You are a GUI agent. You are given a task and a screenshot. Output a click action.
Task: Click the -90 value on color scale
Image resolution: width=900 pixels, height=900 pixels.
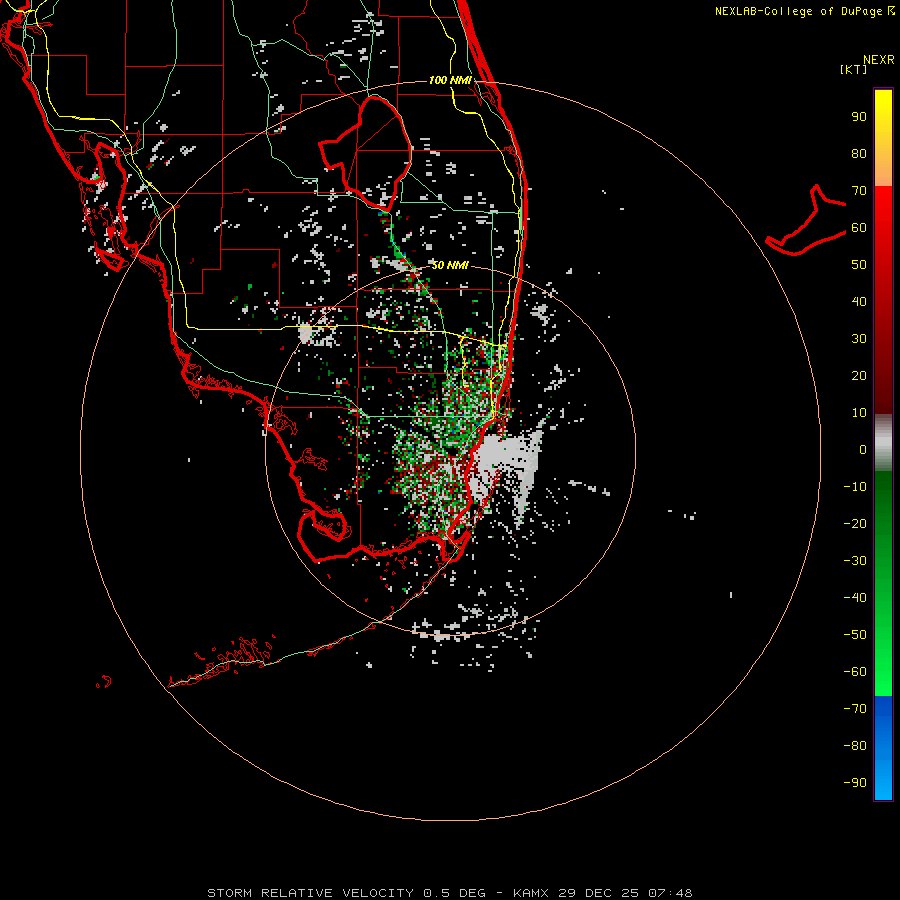click(x=855, y=783)
